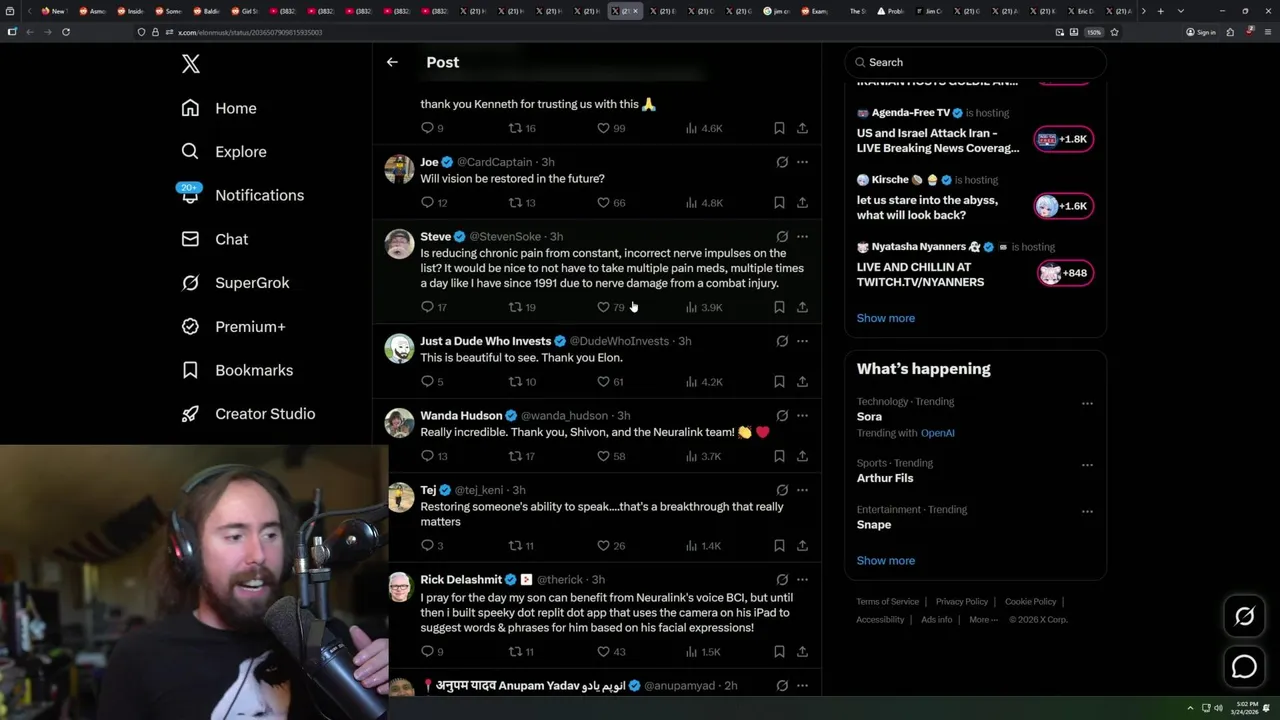Repost Steve's chronic pain comment
The width and height of the screenshot is (1280, 720).
point(523,307)
